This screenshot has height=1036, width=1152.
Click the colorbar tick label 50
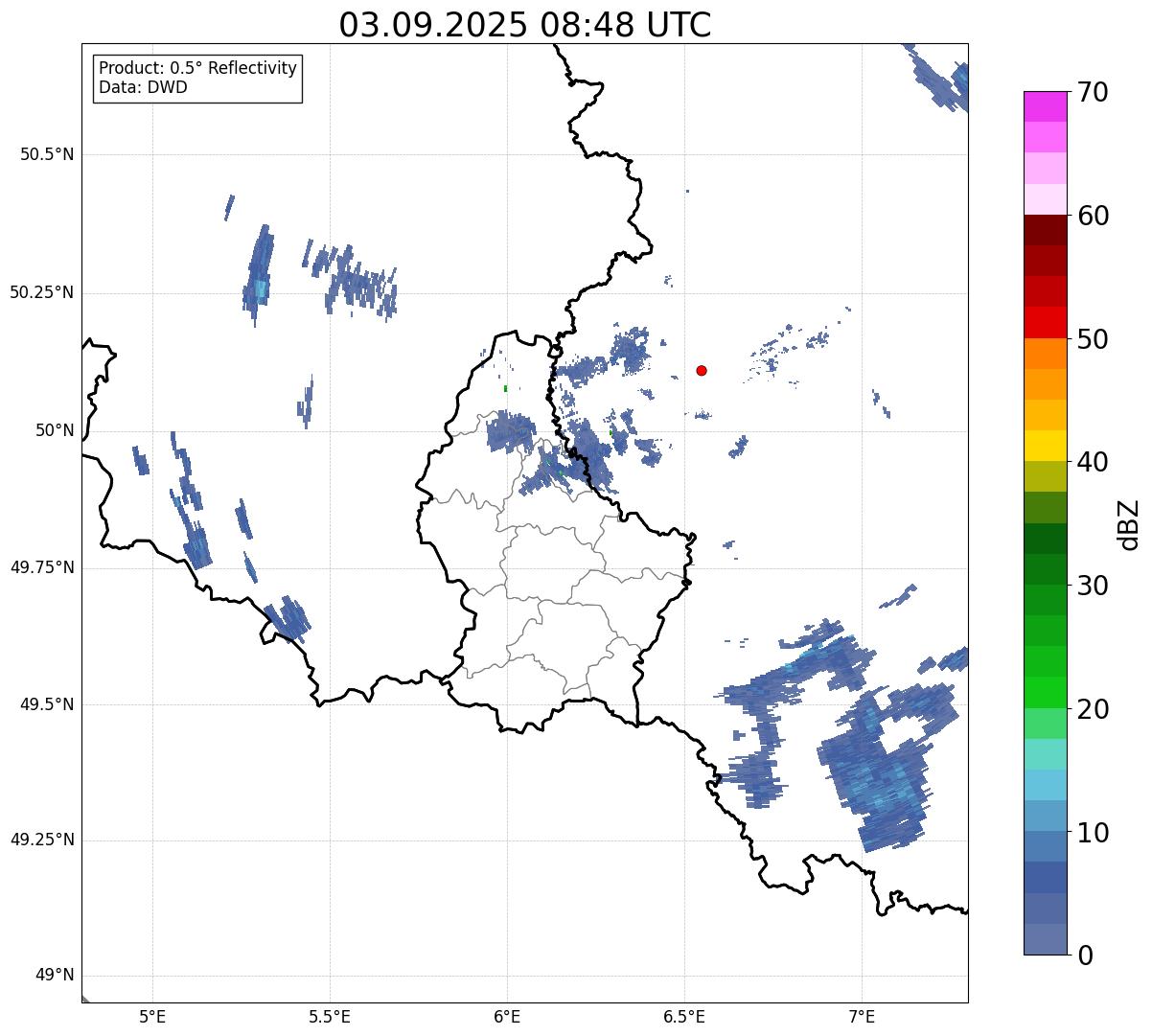pos(1093,339)
